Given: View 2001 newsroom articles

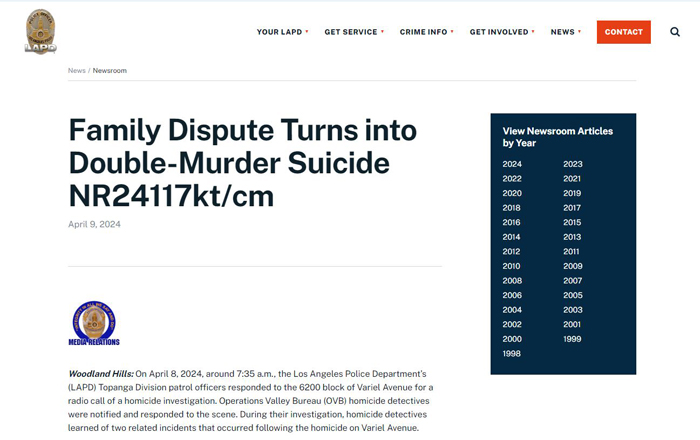Looking at the screenshot, I should click(x=572, y=324).
